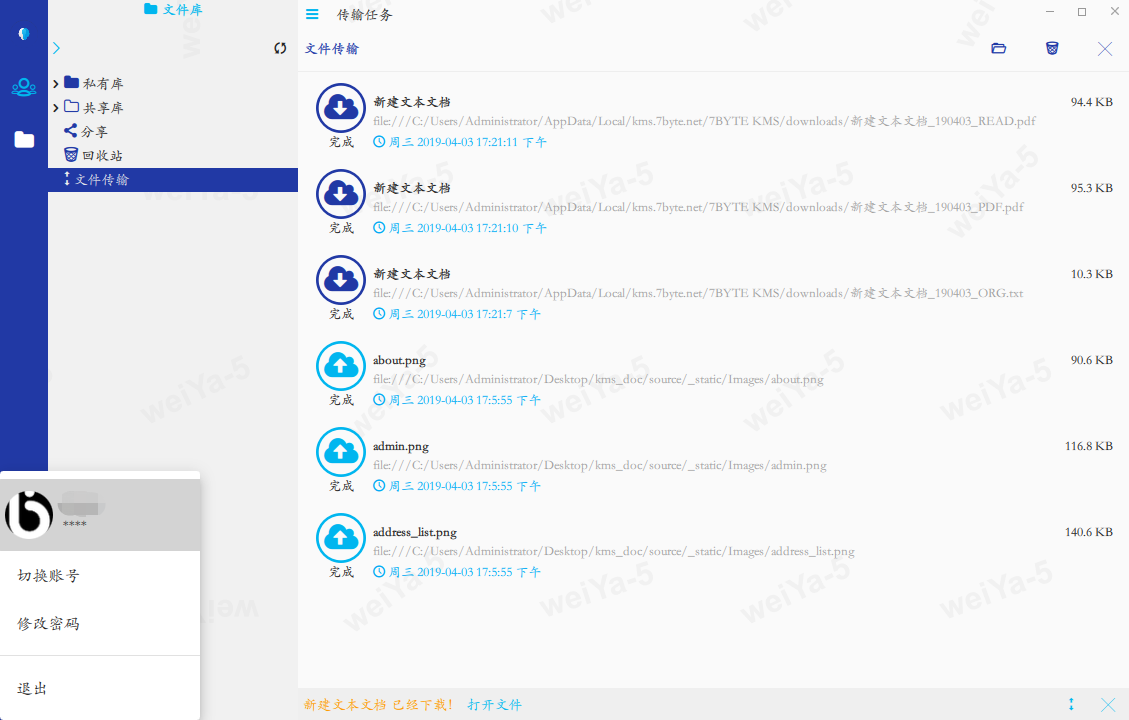Click the hamburger menu icon beside 传输任务

click(312, 14)
